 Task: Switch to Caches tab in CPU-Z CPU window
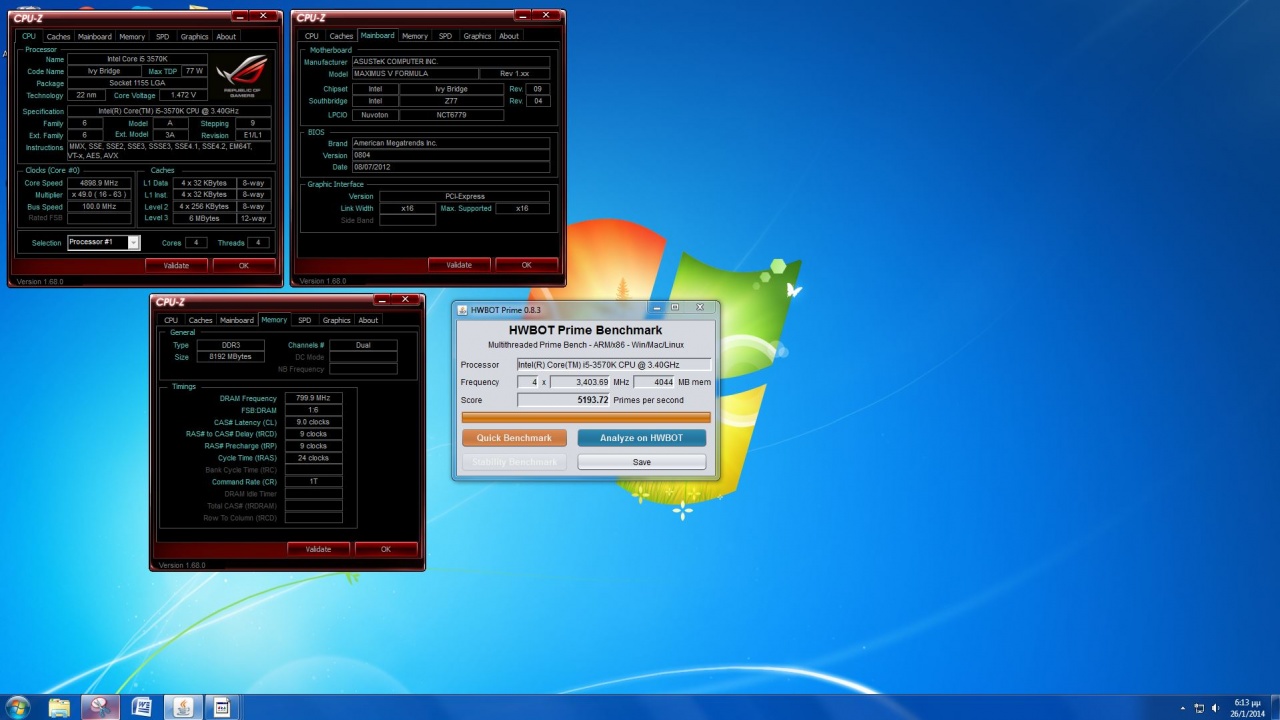[59, 36]
